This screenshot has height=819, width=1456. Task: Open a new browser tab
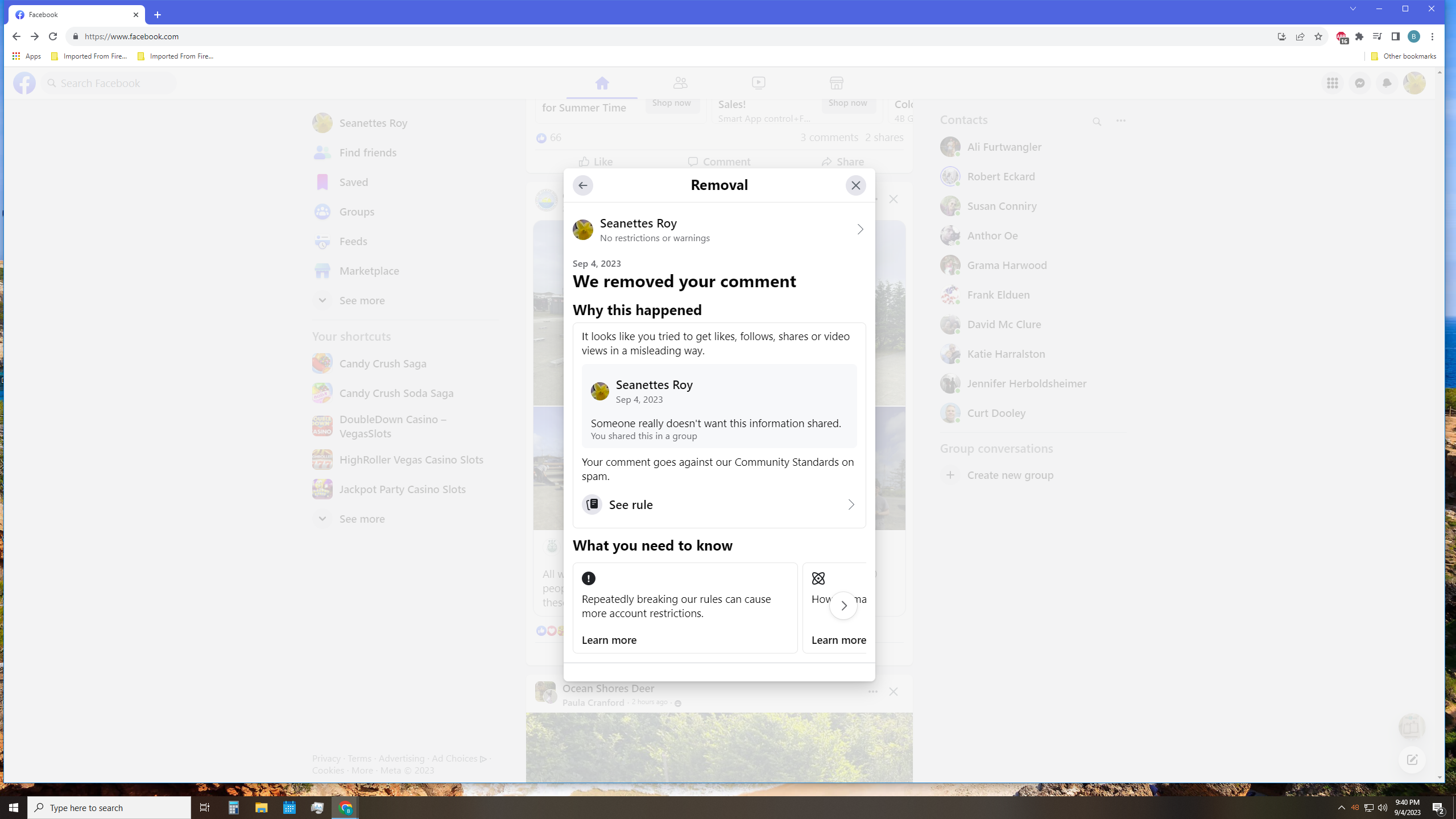(158, 15)
